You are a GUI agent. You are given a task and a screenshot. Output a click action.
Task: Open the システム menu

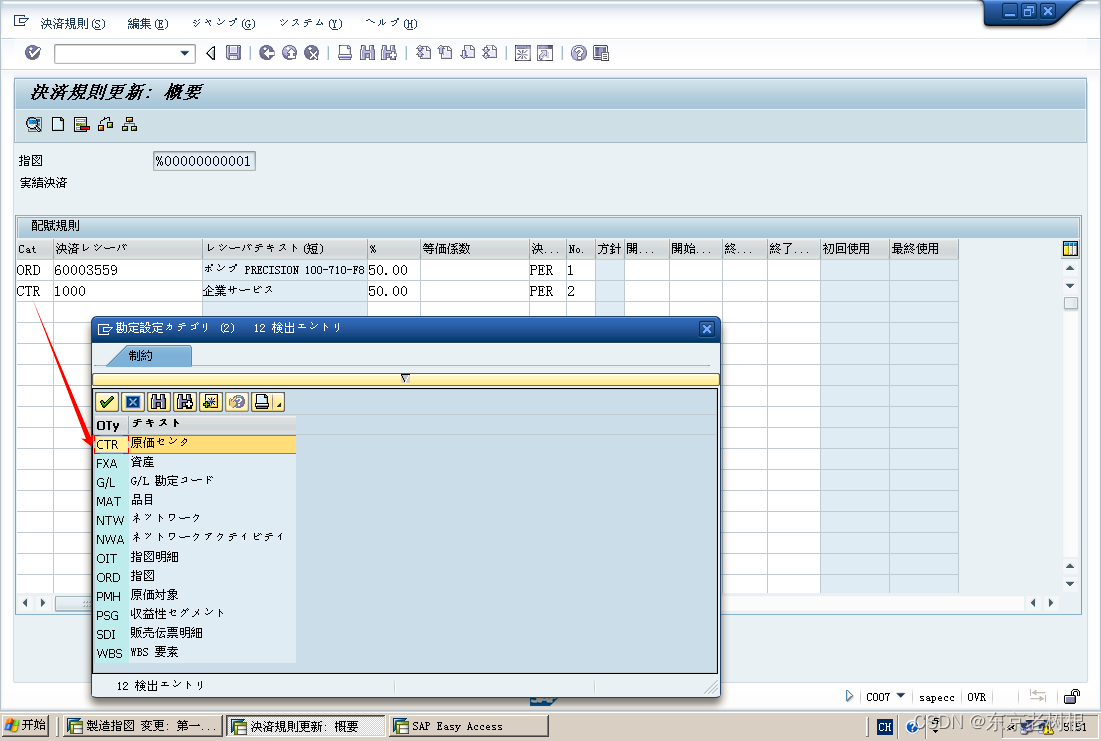click(x=310, y=23)
